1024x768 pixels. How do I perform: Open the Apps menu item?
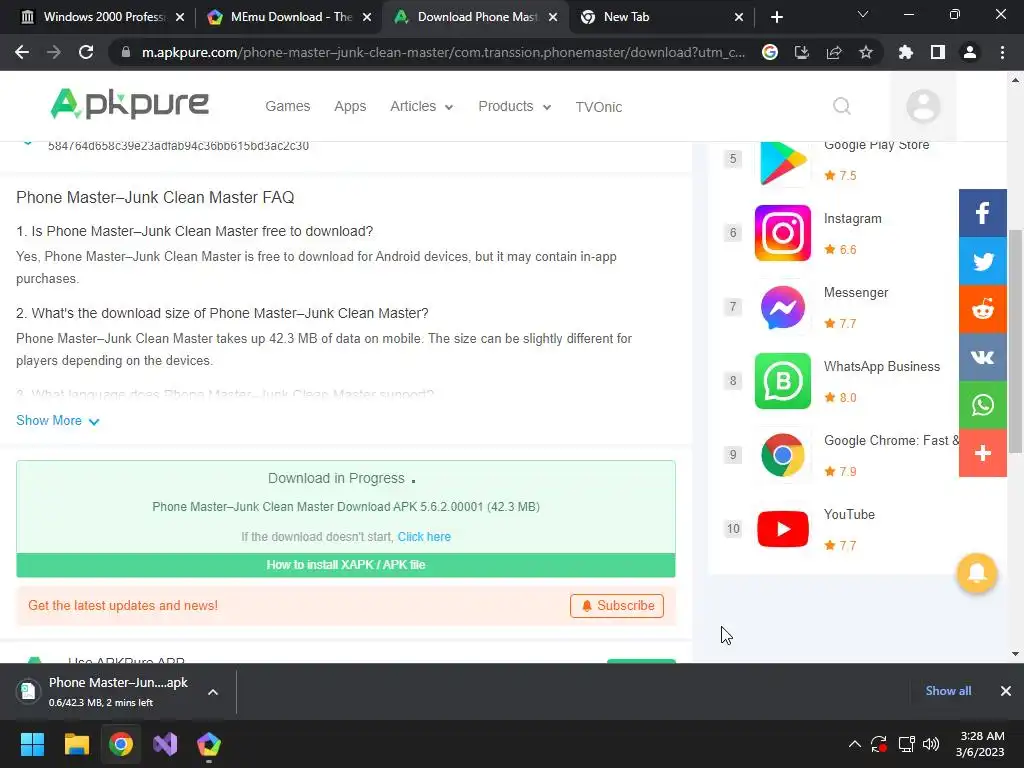(350, 106)
